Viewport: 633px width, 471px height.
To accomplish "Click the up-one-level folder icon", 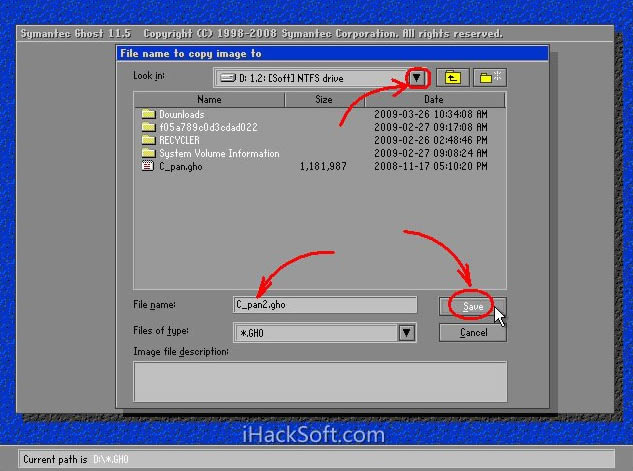I will click(453, 77).
